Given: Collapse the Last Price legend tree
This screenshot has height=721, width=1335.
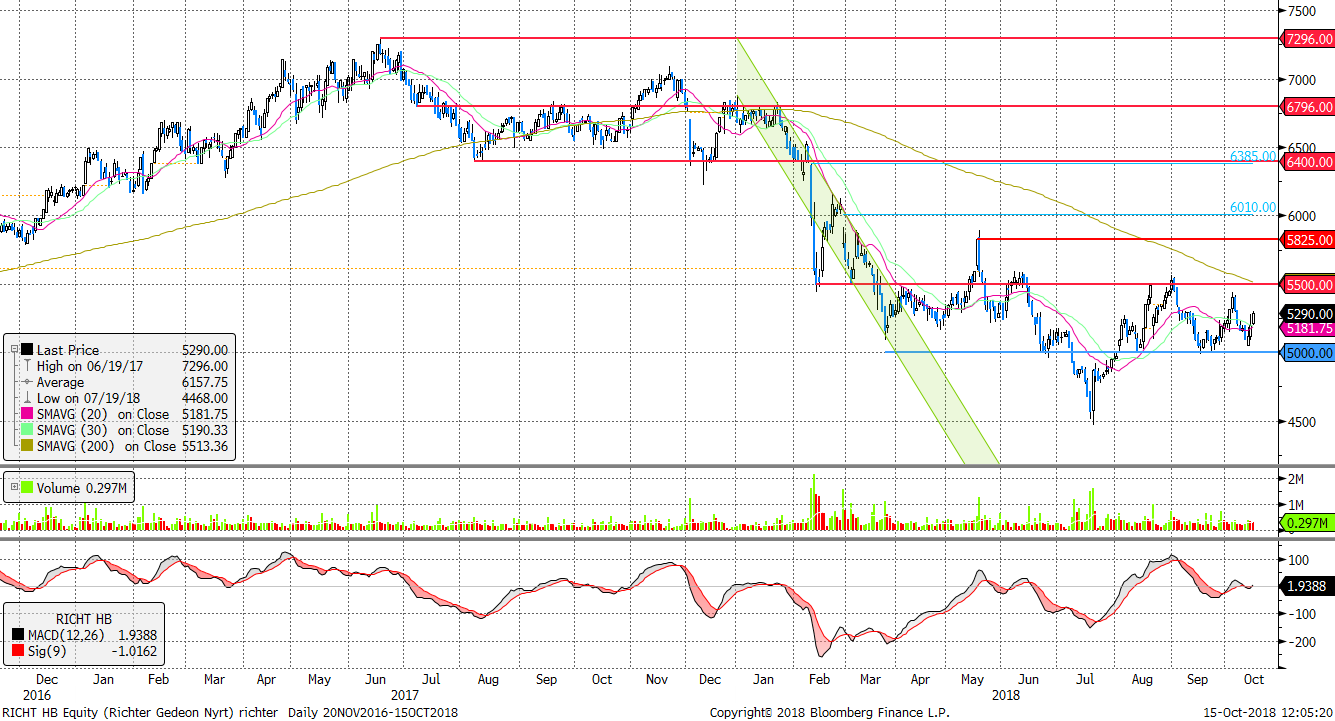Looking at the screenshot, I should pyautogui.click(x=15, y=350).
